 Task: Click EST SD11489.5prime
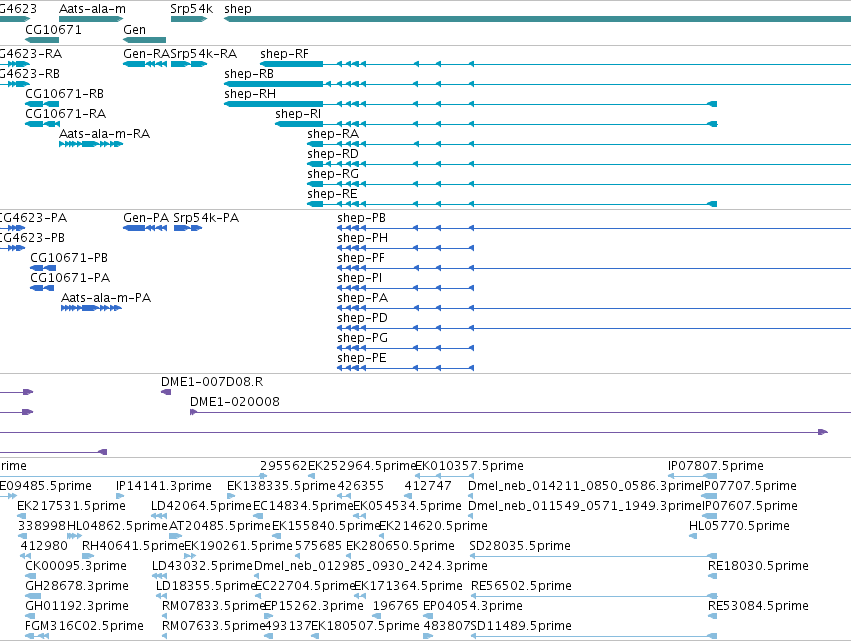point(521,626)
